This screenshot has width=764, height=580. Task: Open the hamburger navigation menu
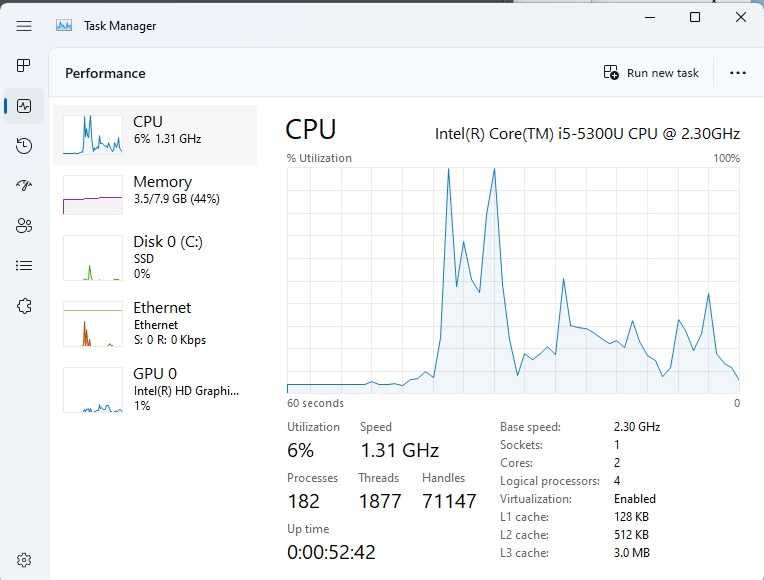[24, 26]
